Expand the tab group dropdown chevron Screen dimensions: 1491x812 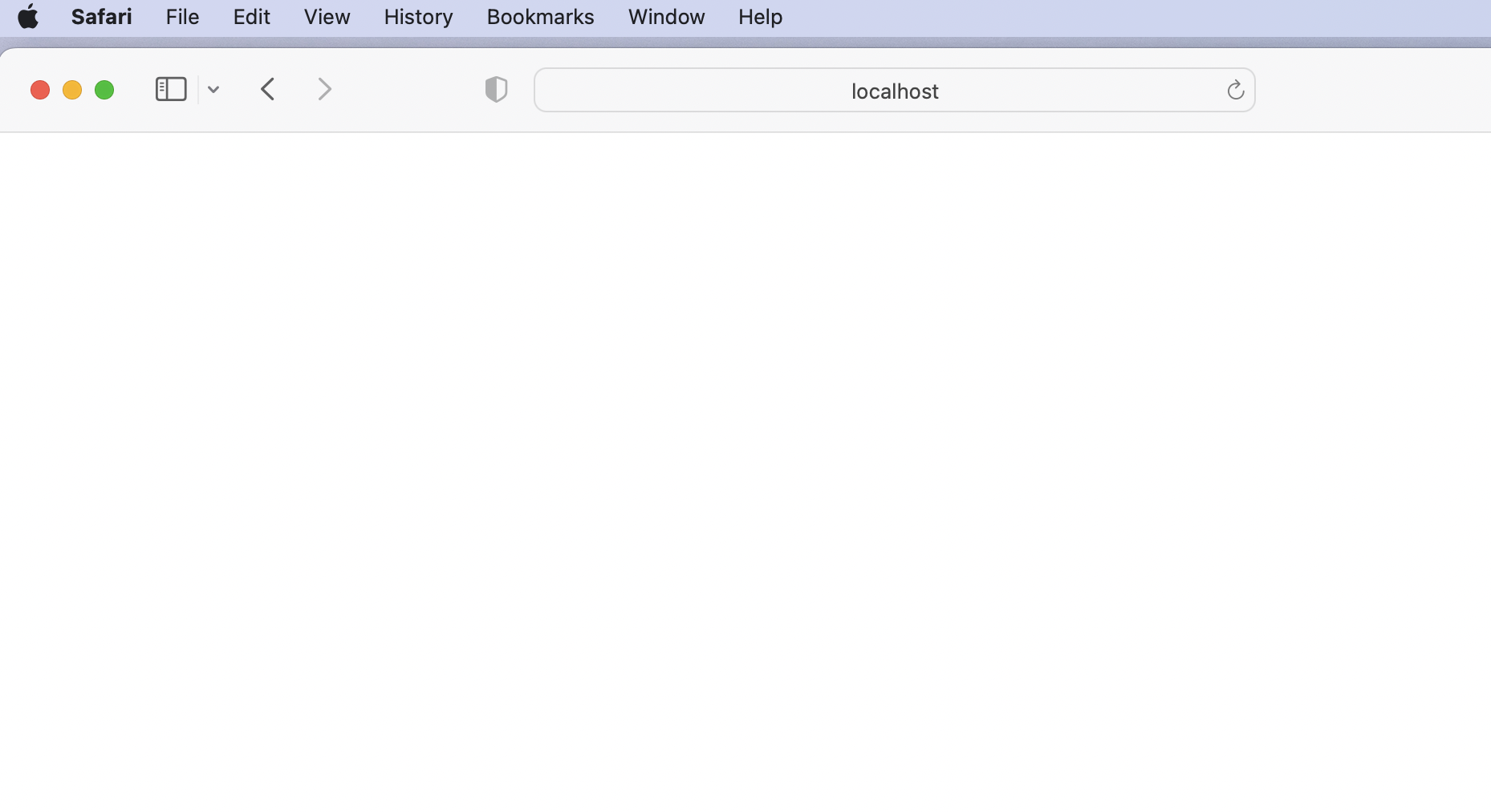(213, 90)
